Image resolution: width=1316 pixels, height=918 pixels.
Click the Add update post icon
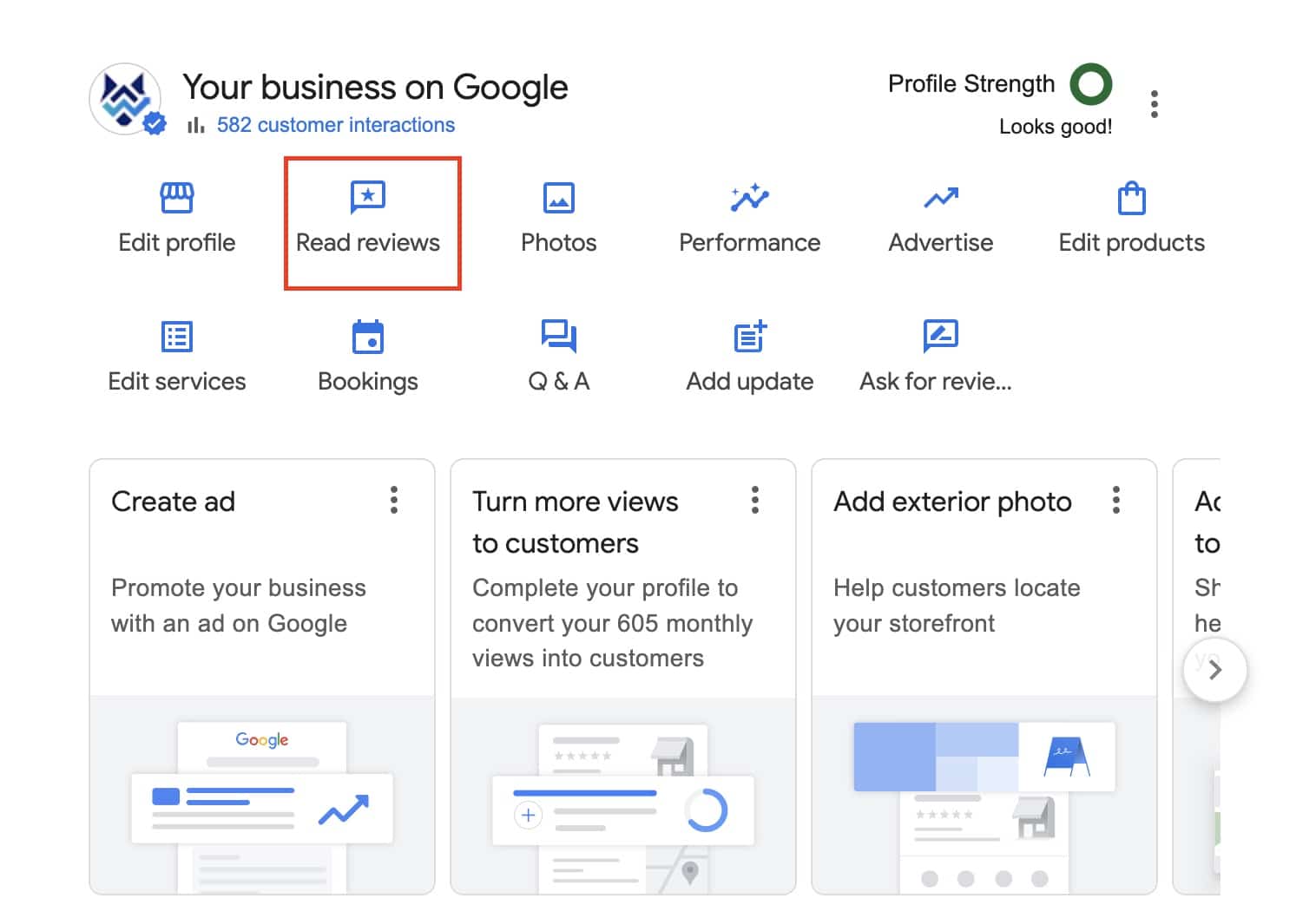750,336
